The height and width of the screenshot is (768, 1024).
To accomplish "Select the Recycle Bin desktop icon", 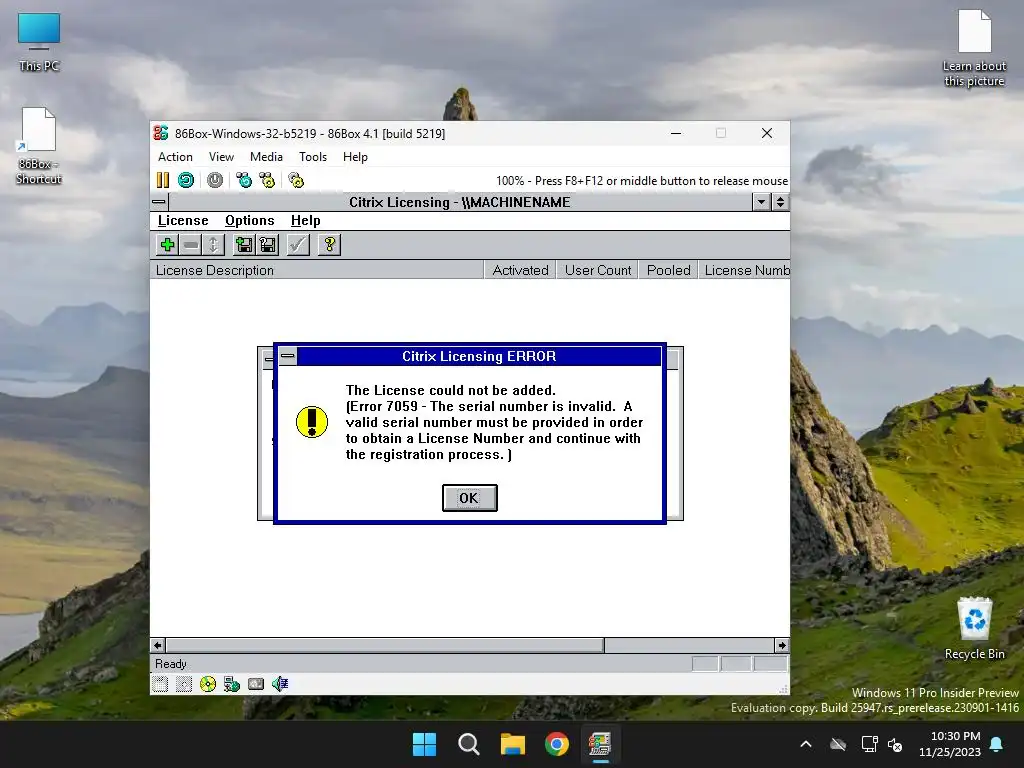I will pos(974,628).
